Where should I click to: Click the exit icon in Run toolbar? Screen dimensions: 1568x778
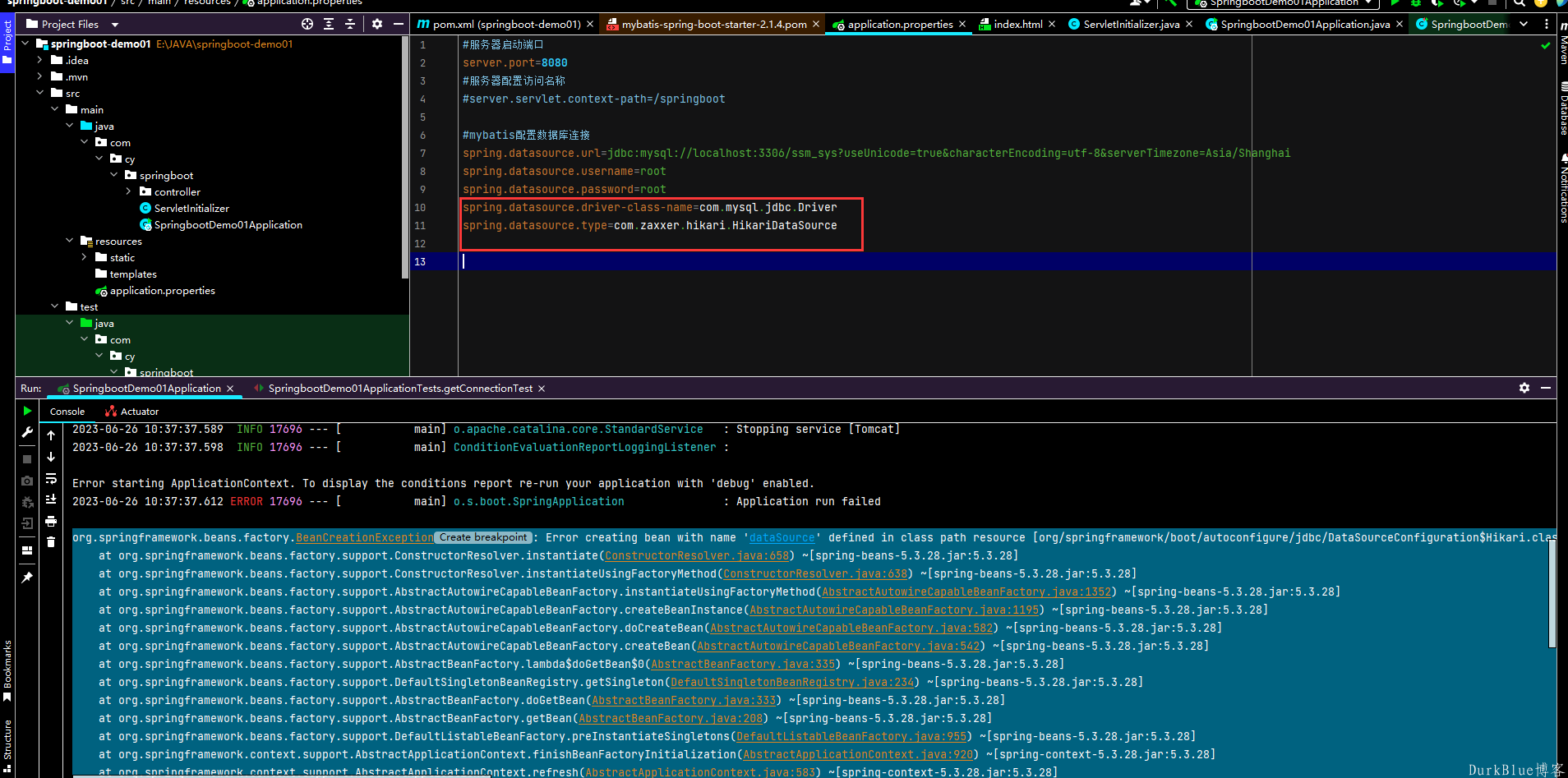point(27,523)
